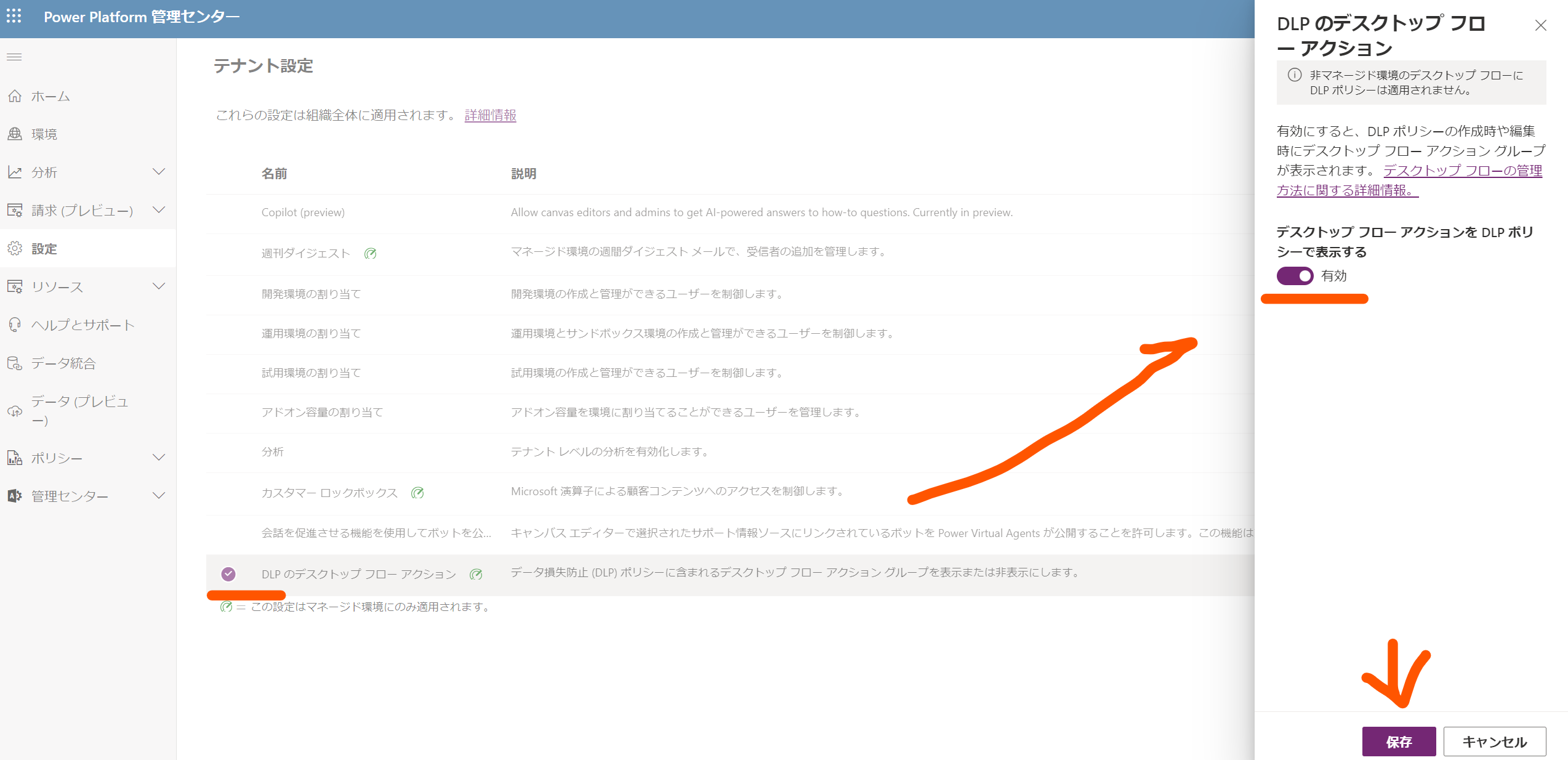Open the 詳細情報 link under テナント設定
The image size is (1568, 760).
[489, 115]
